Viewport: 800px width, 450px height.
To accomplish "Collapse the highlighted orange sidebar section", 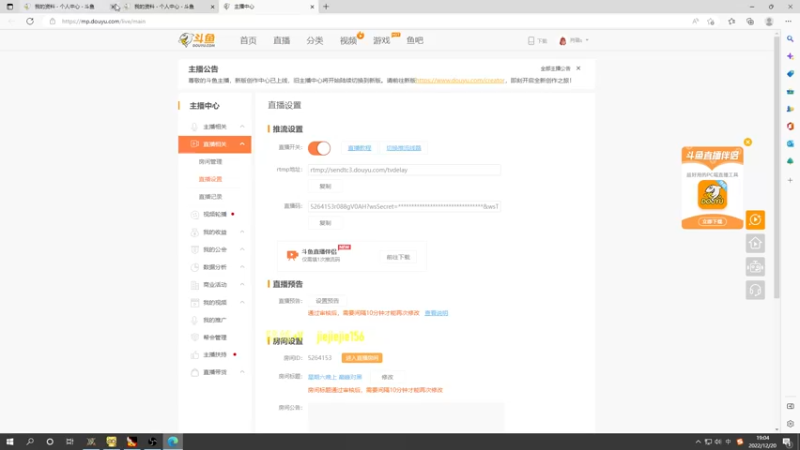I will tap(242, 144).
